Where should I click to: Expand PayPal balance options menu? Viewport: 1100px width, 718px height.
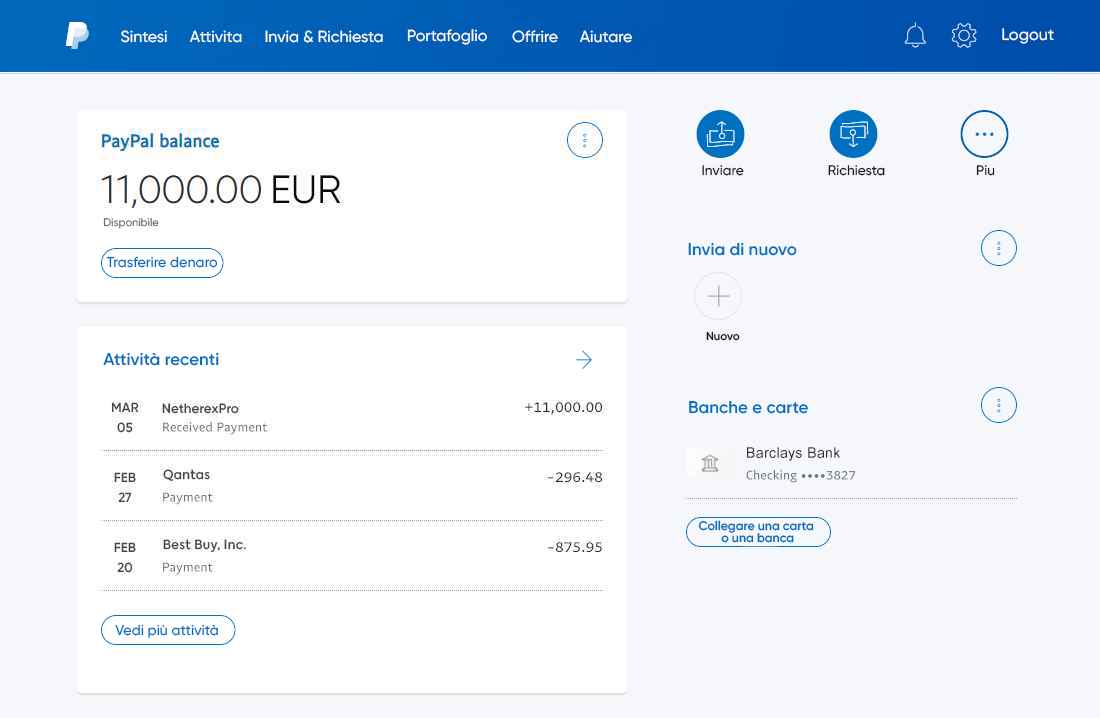(x=585, y=141)
